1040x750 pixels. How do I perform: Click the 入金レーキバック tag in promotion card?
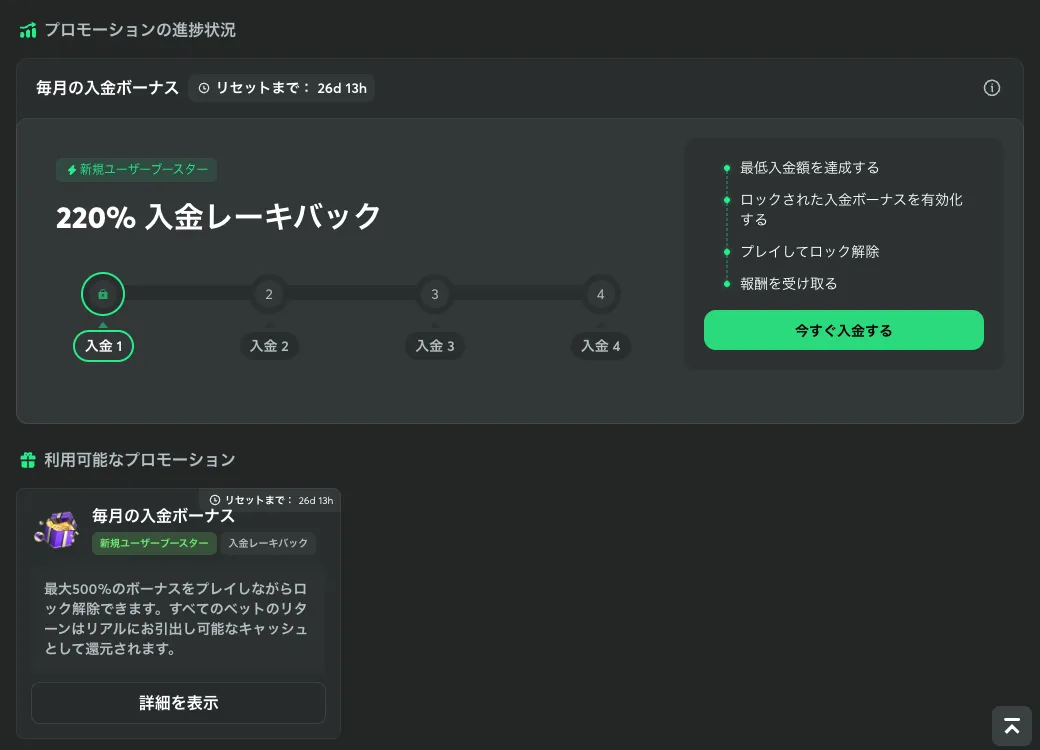point(268,543)
